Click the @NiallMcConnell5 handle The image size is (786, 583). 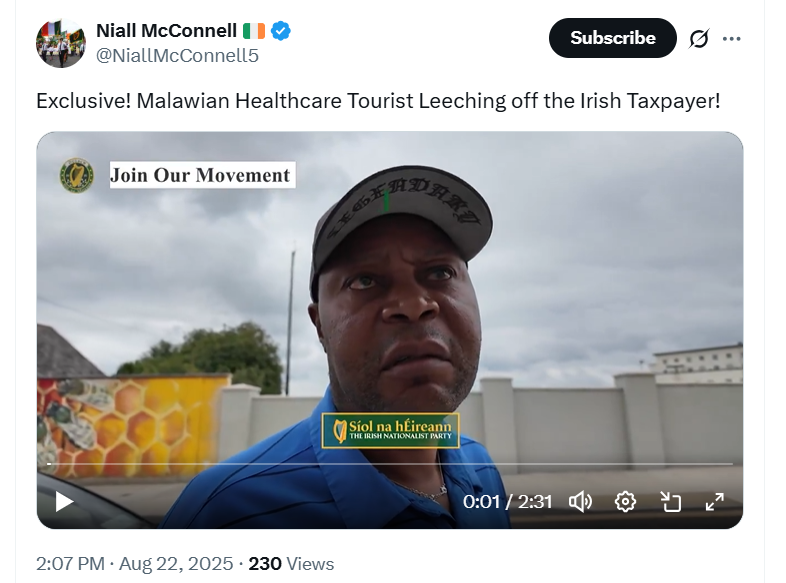click(177, 56)
